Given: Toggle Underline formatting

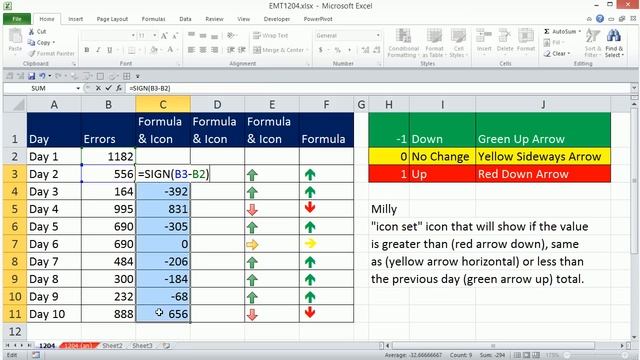Looking at the screenshot, I should [x=109, y=50].
